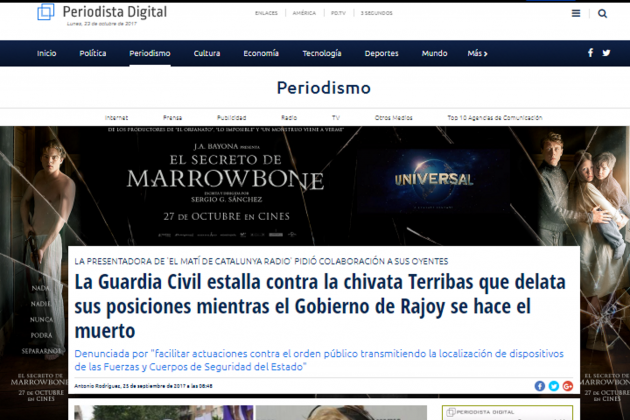
Task: Open the Internet subsection
Action: [x=117, y=118]
